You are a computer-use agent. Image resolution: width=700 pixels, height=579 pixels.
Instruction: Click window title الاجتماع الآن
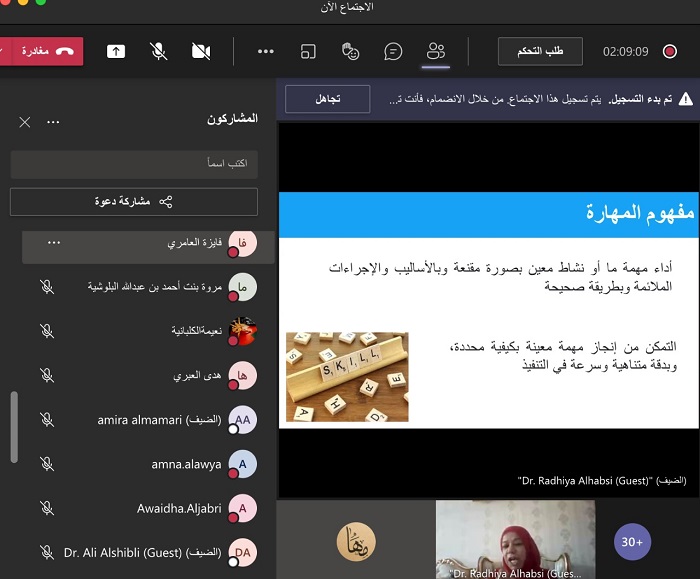(x=347, y=7)
